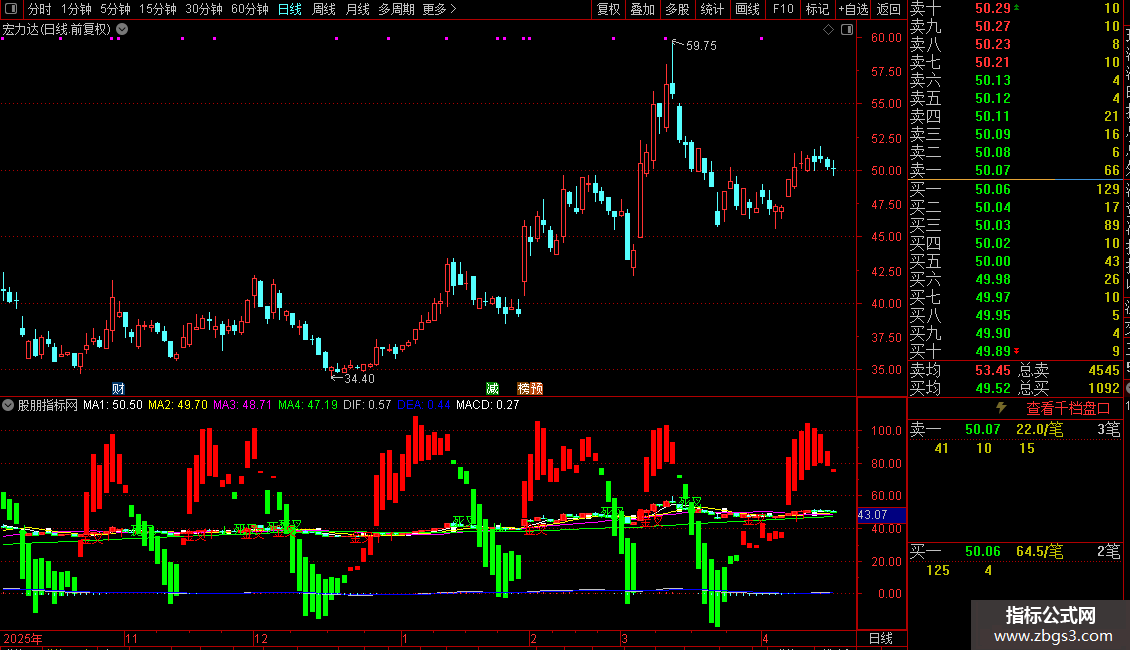Select the 60分钟 period

(x=250, y=9)
